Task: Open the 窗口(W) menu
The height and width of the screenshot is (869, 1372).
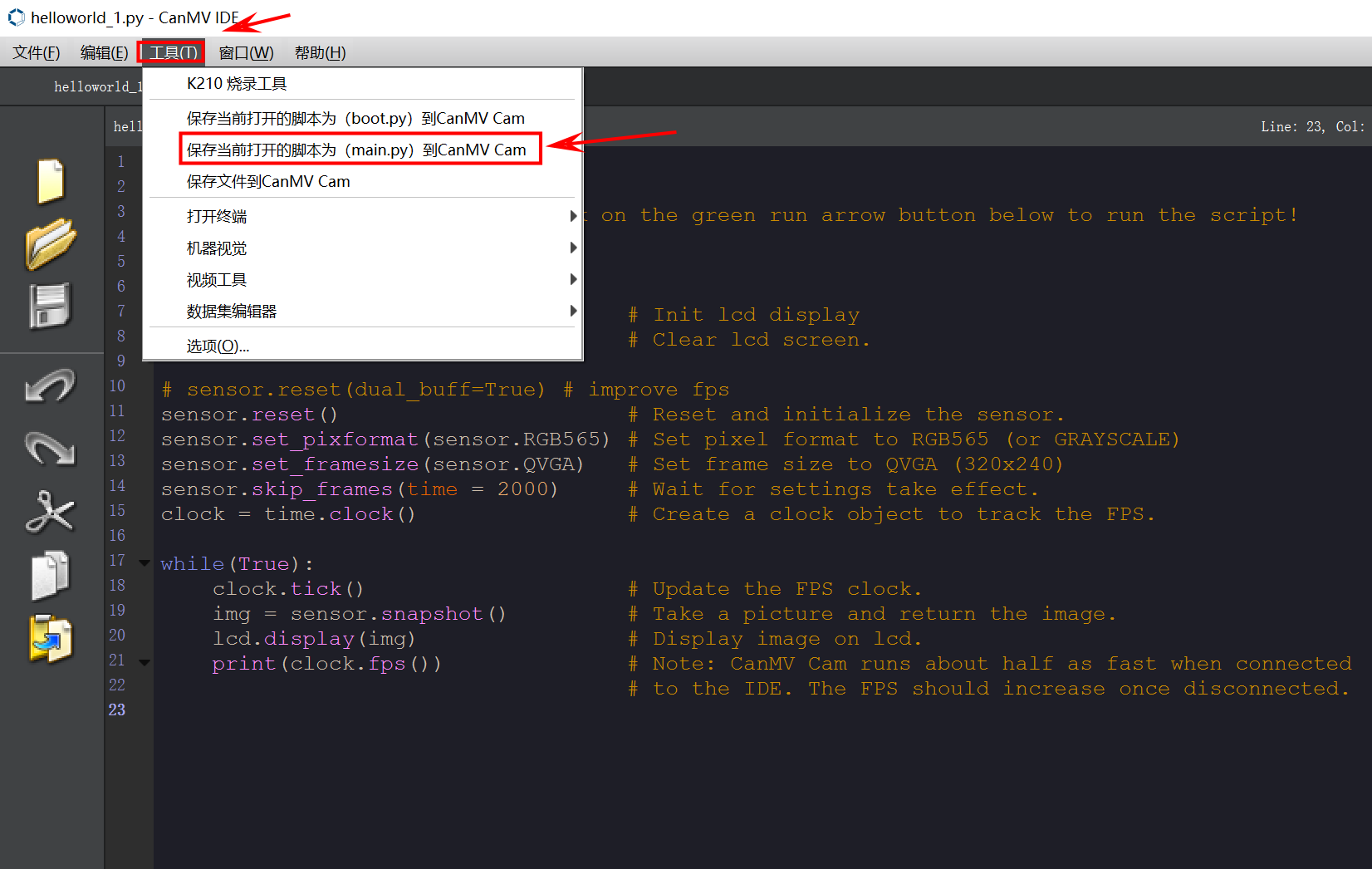Action: 246,52
